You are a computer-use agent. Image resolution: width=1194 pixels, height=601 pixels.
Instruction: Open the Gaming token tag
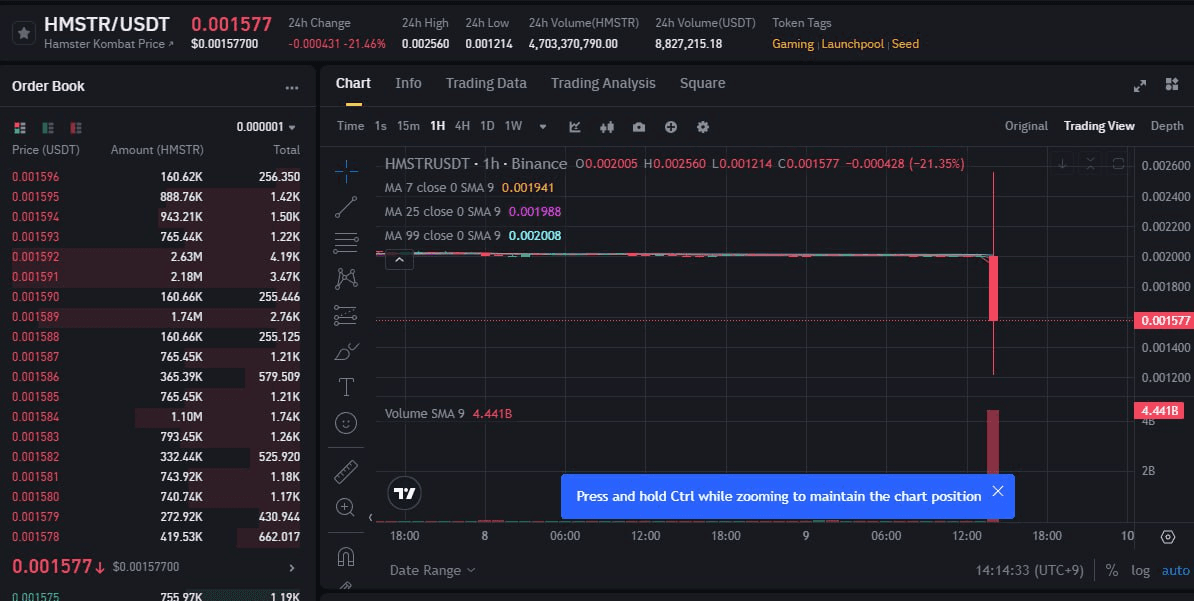(793, 44)
